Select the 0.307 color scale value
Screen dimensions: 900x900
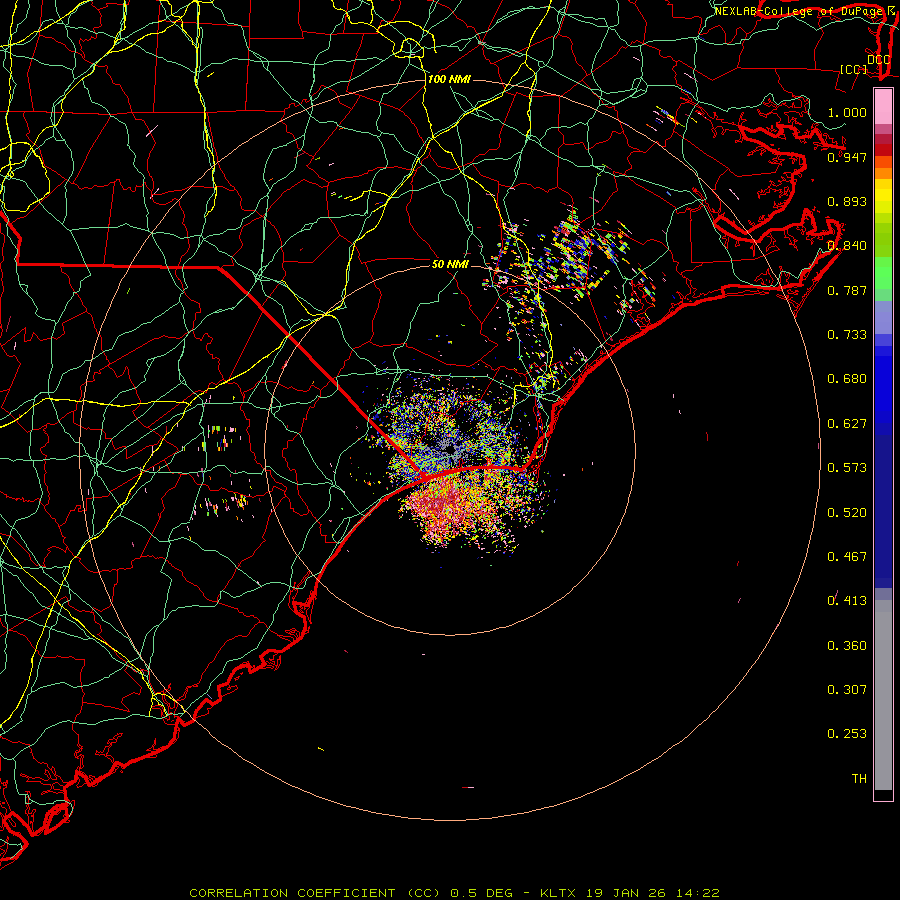click(847, 690)
